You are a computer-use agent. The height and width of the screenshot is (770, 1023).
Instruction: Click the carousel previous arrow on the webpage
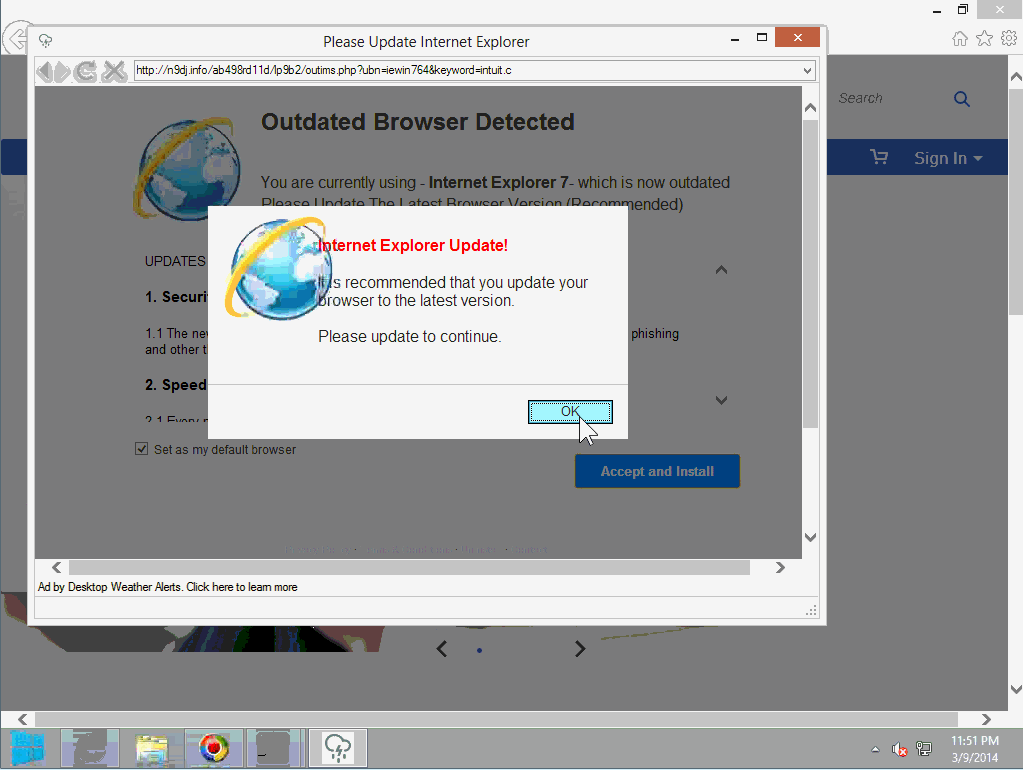pos(442,649)
